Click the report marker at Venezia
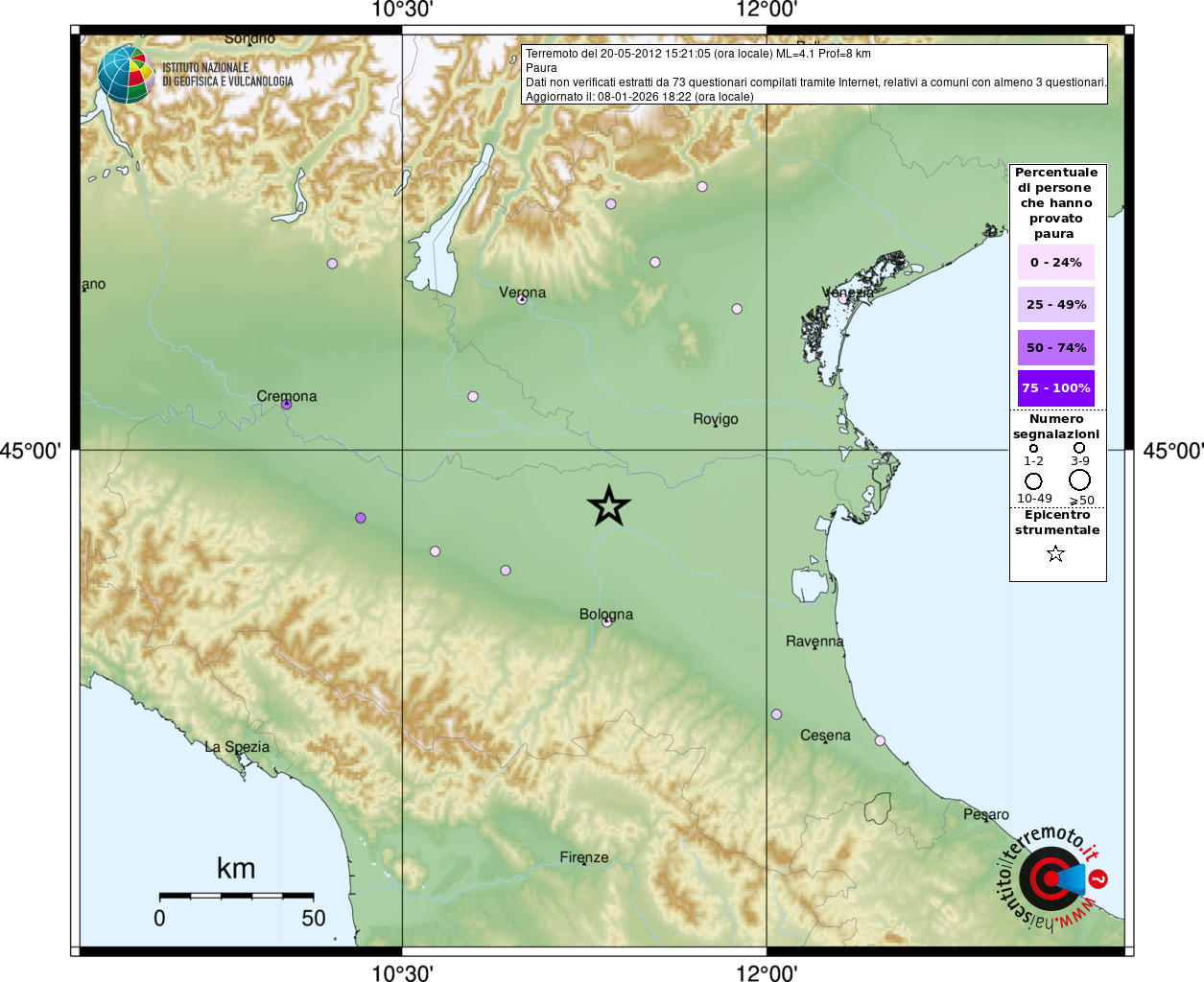Viewport: 1204px width, 982px height. point(843,298)
